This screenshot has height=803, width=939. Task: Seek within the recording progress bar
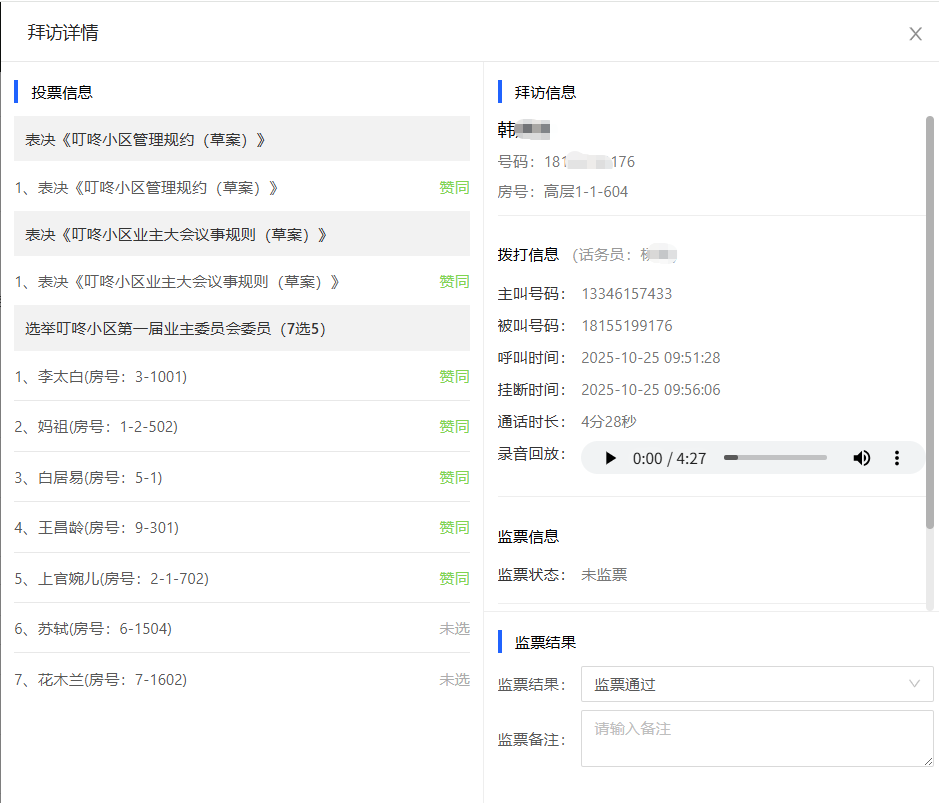[x=775, y=458]
